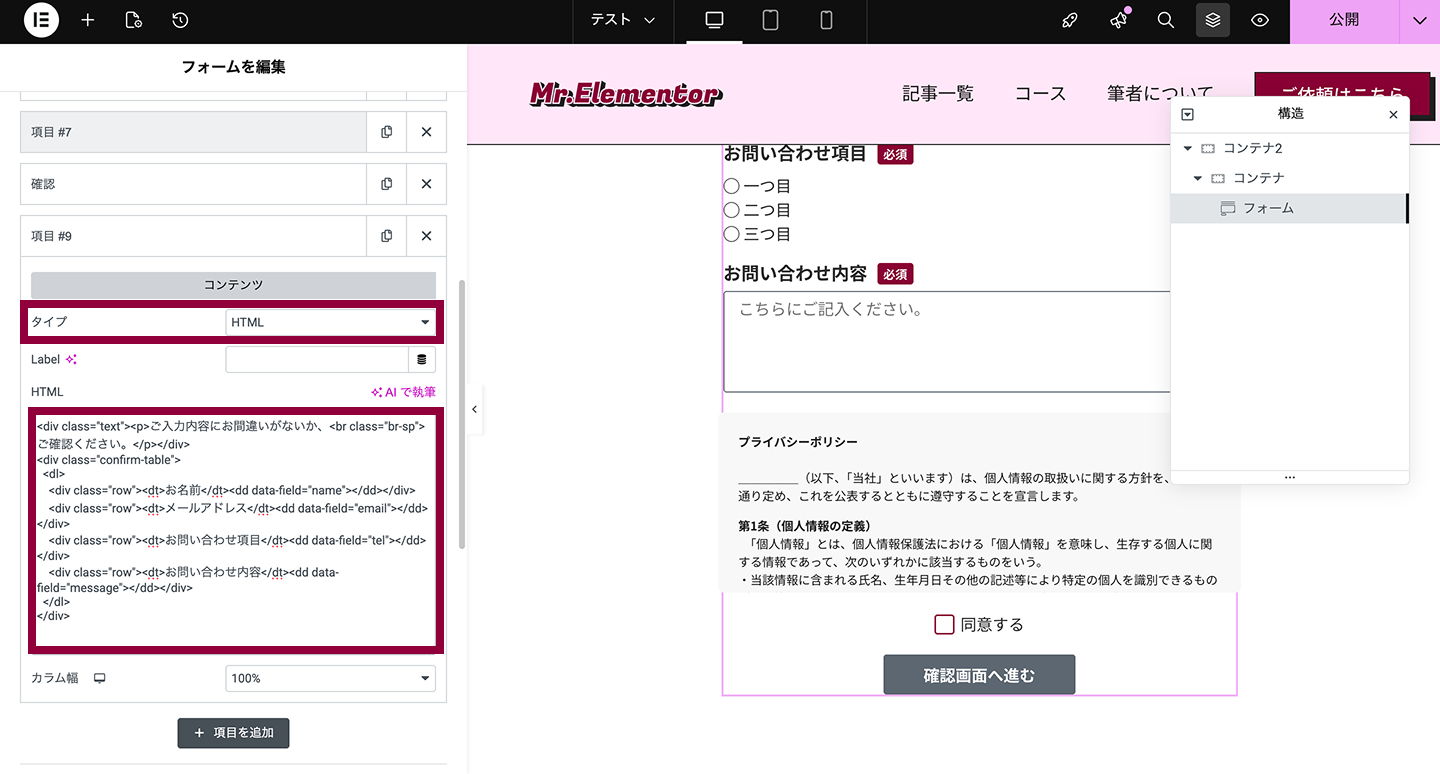Open the カラム幅 dropdown

click(x=330, y=678)
